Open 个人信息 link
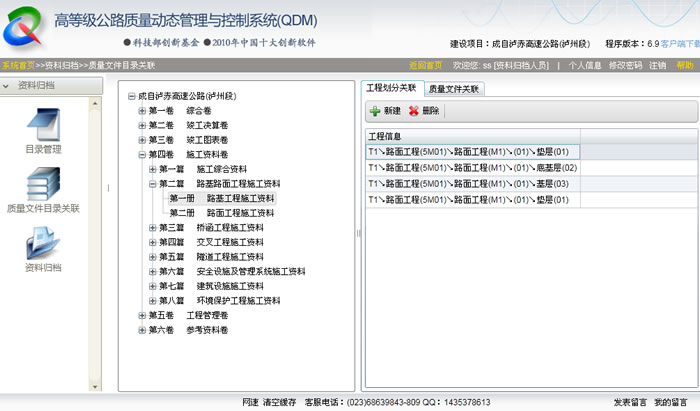 tap(585, 65)
